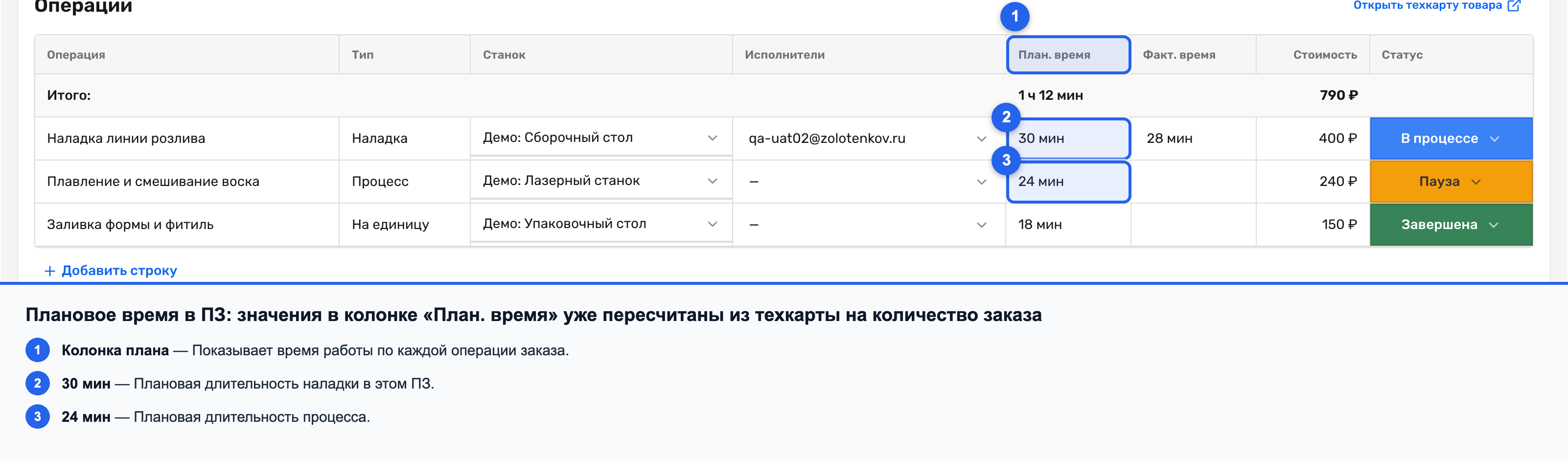This screenshot has height=461, width=1568.
Task: Open the orange Пауза status selector
Action: 1451,182
